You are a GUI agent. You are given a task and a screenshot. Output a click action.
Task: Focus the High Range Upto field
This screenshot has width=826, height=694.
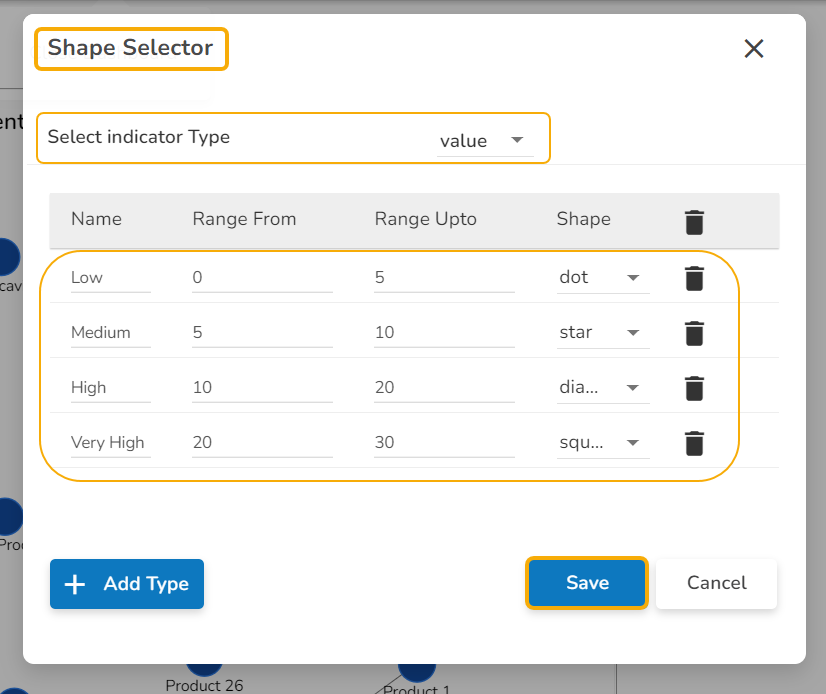444,388
